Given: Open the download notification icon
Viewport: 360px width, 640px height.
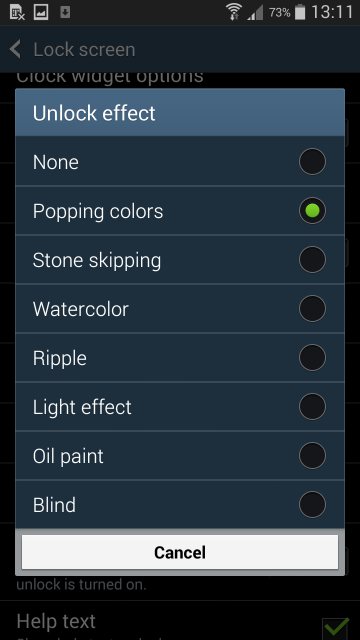Looking at the screenshot, I should [x=65, y=12].
